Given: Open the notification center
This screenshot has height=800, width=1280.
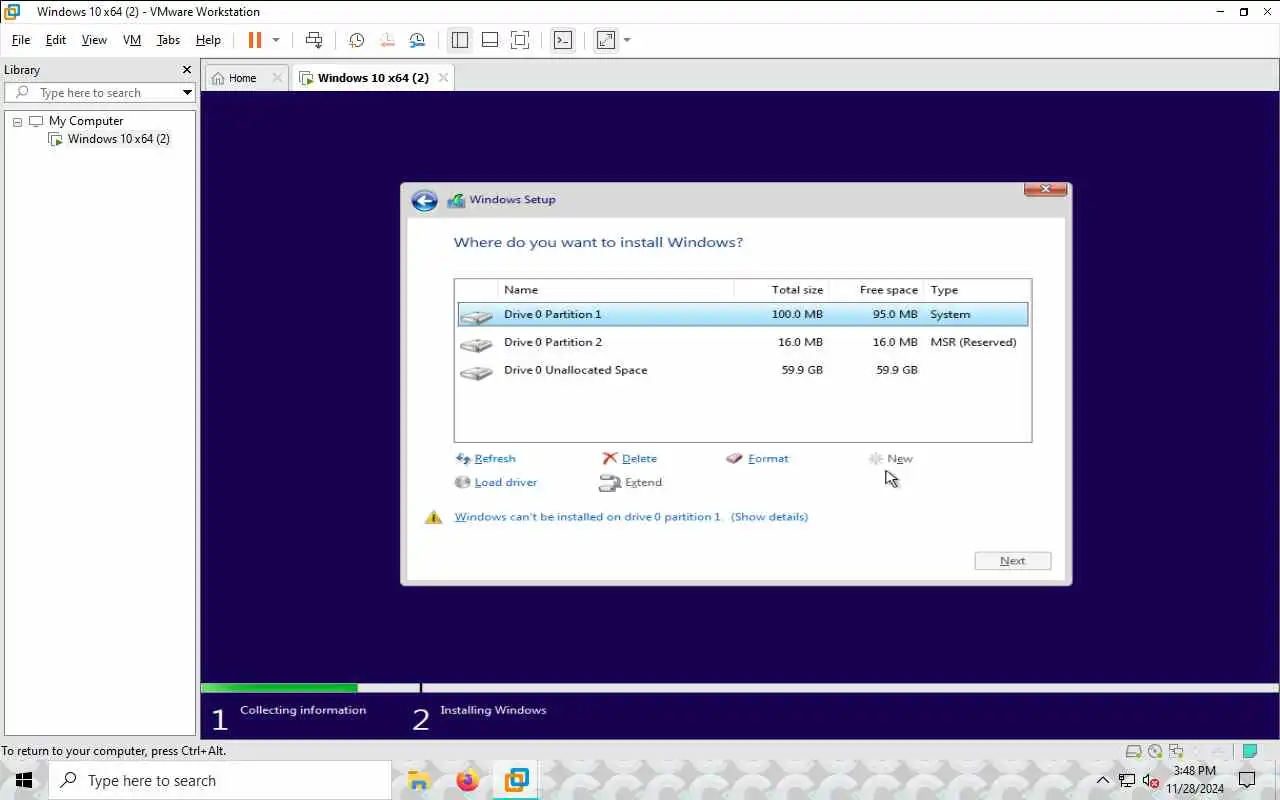Looking at the screenshot, I should (1247, 780).
